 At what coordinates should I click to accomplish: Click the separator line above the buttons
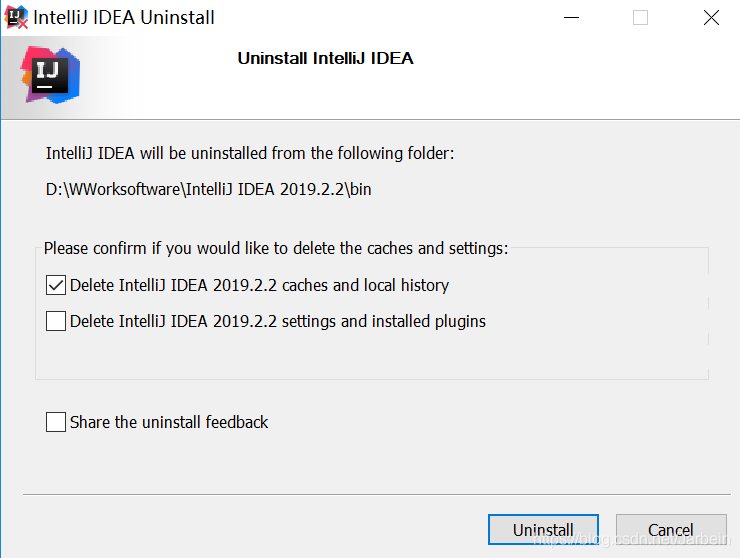[370, 494]
